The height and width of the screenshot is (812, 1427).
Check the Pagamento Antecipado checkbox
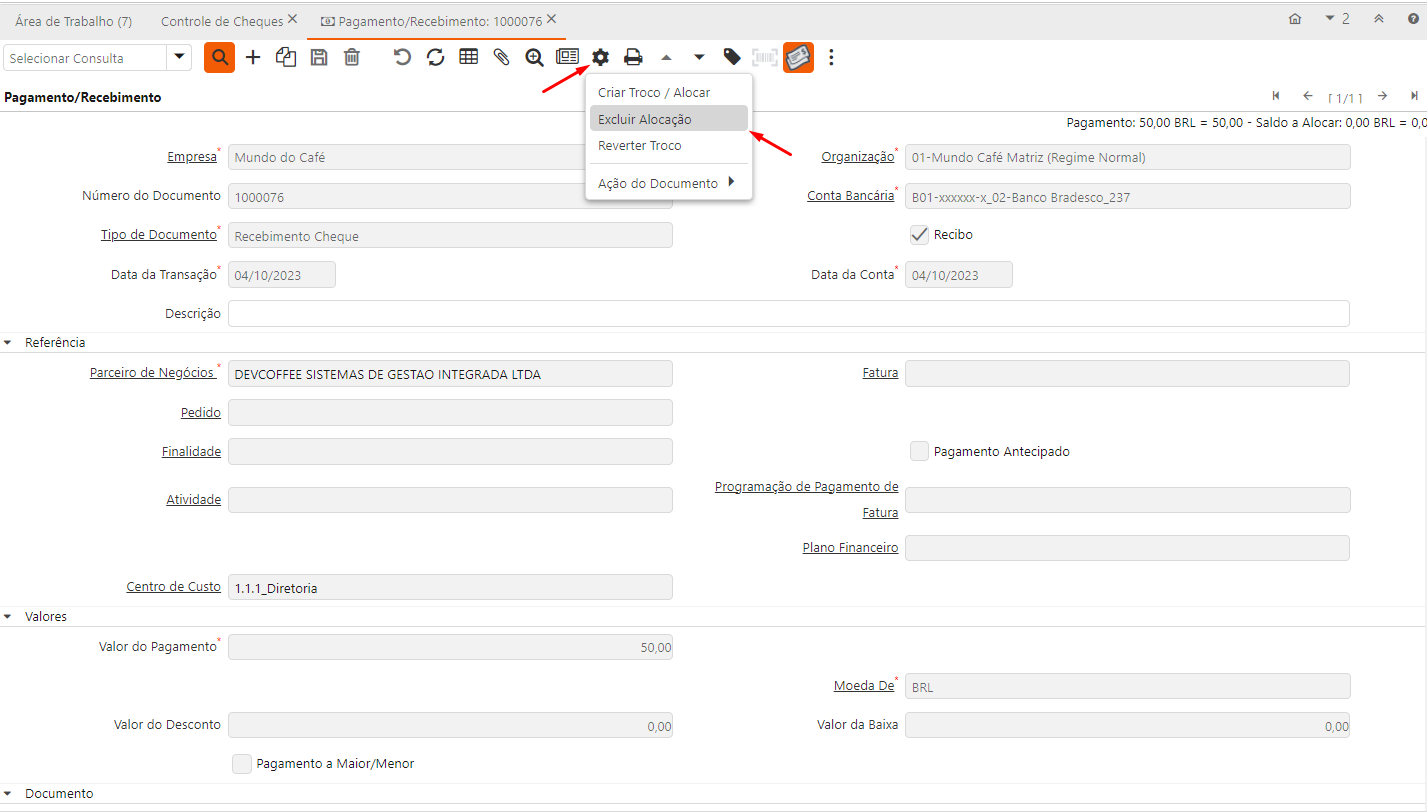919,452
